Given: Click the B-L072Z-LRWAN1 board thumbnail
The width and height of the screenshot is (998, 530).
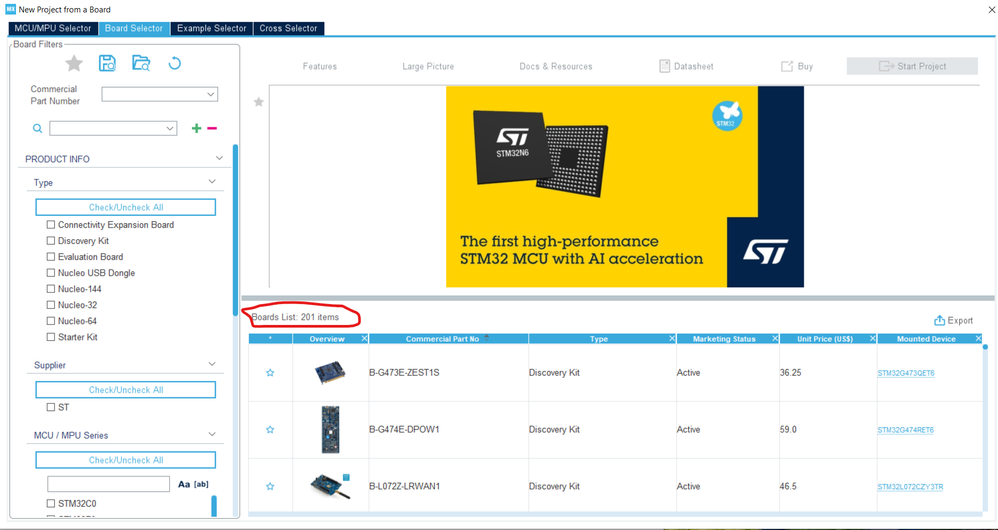Looking at the screenshot, I should pos(330,486).
